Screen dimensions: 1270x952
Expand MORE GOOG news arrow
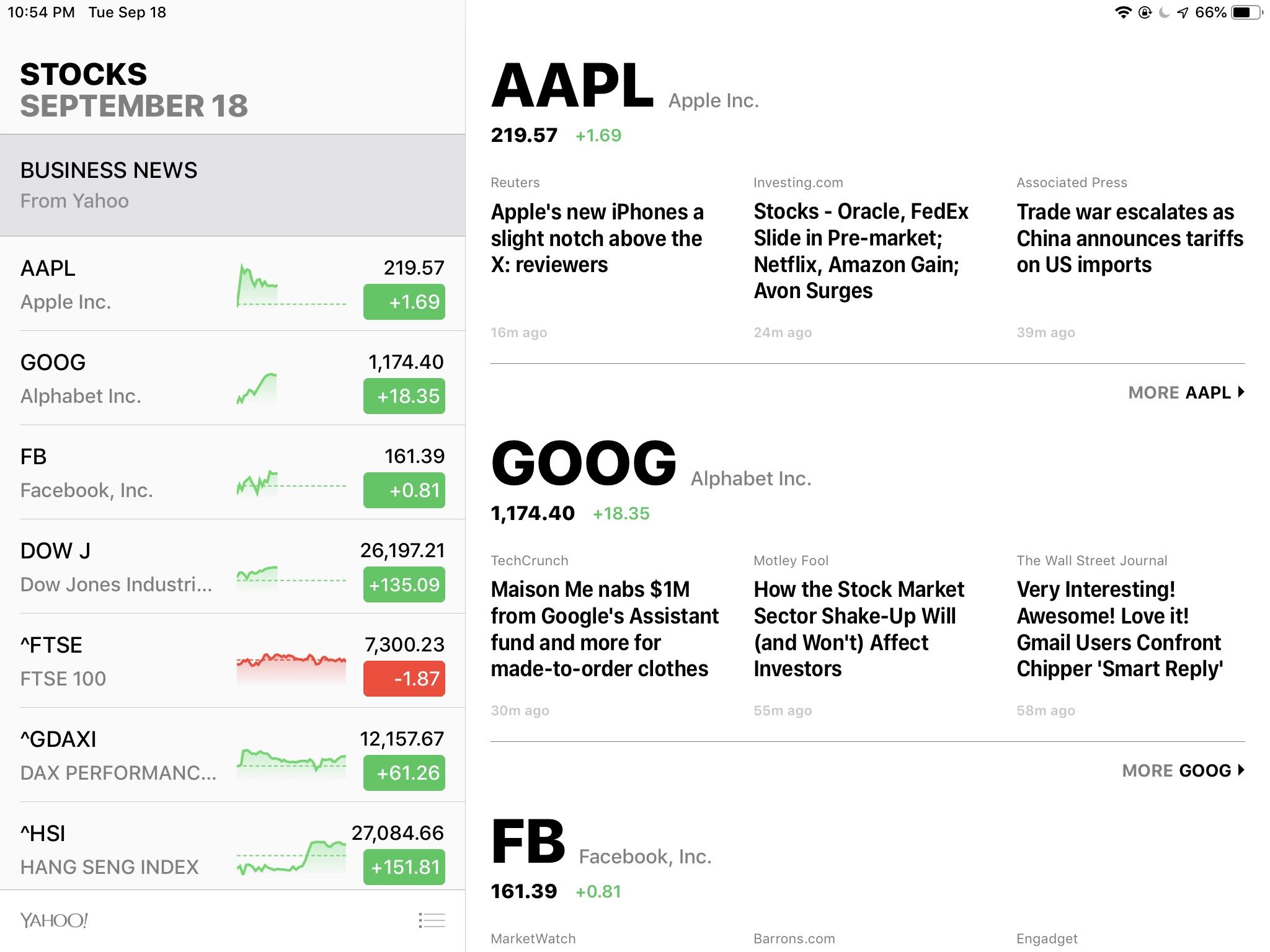coord(1183,770)
